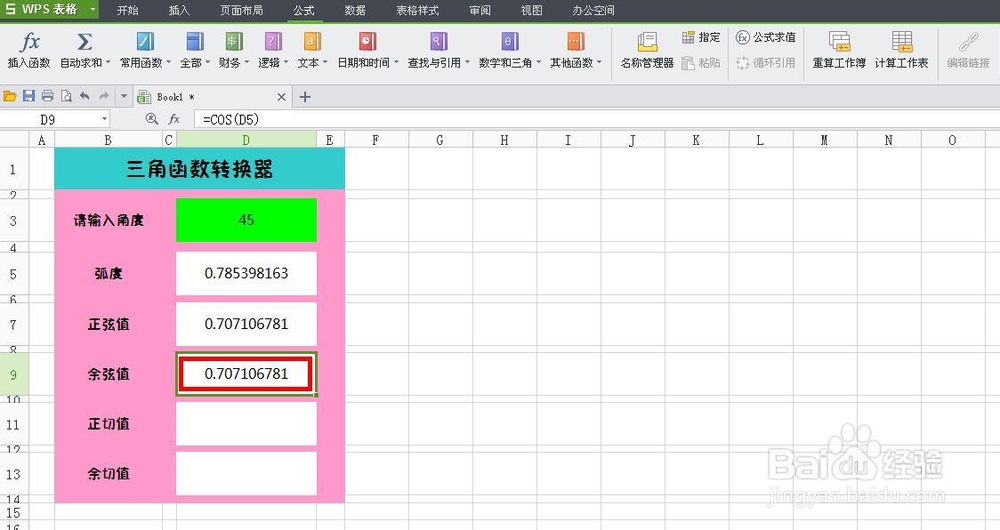The width and height of the screenshot is (1000, 530).
Task: Select the empty 正切值 result cell
Action: coord(246,424)
